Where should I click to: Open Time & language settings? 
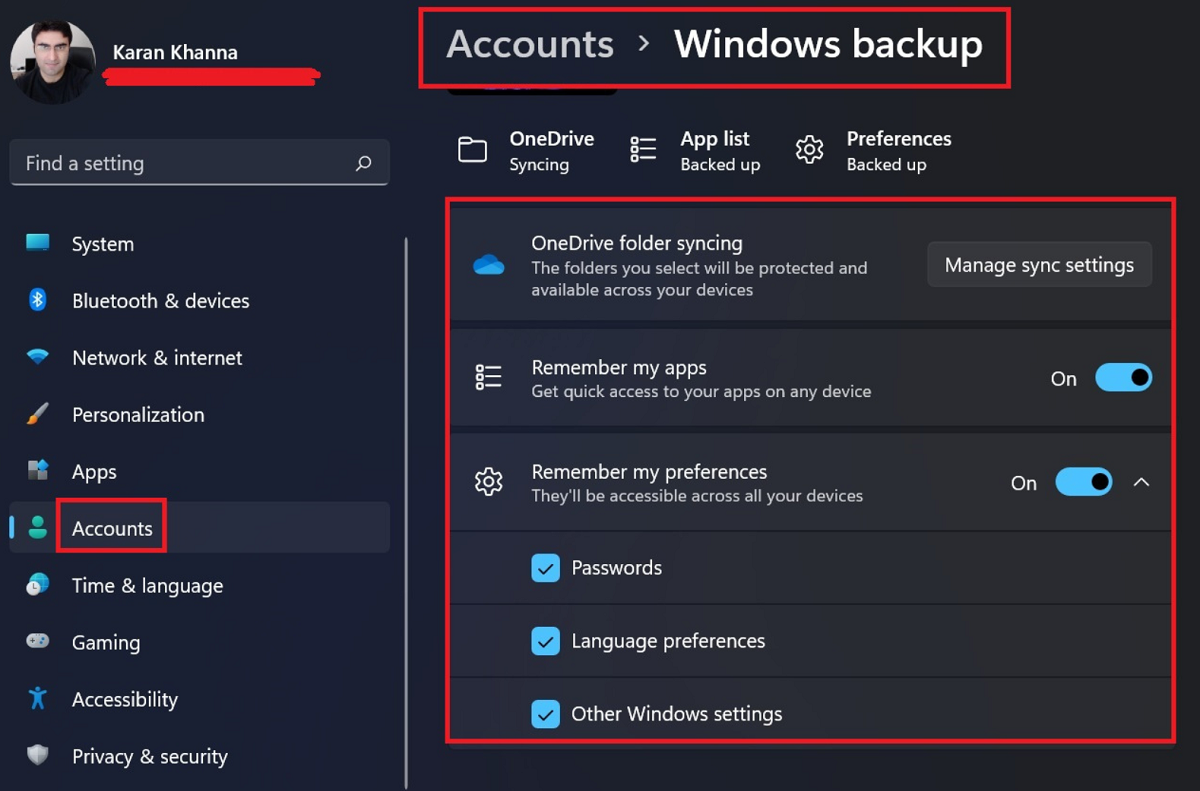click(146, 585)
